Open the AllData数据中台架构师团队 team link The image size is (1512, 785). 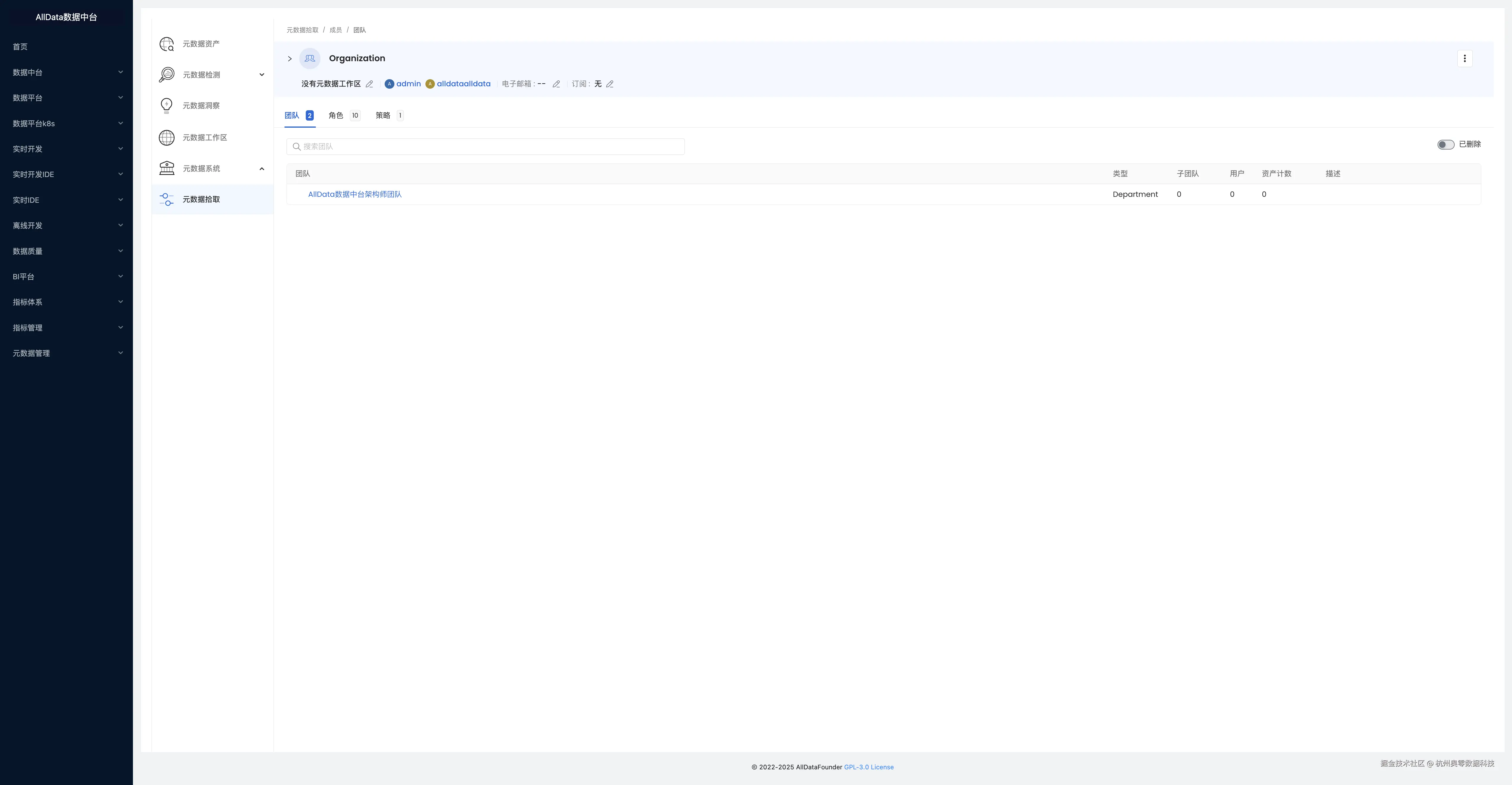355,194
